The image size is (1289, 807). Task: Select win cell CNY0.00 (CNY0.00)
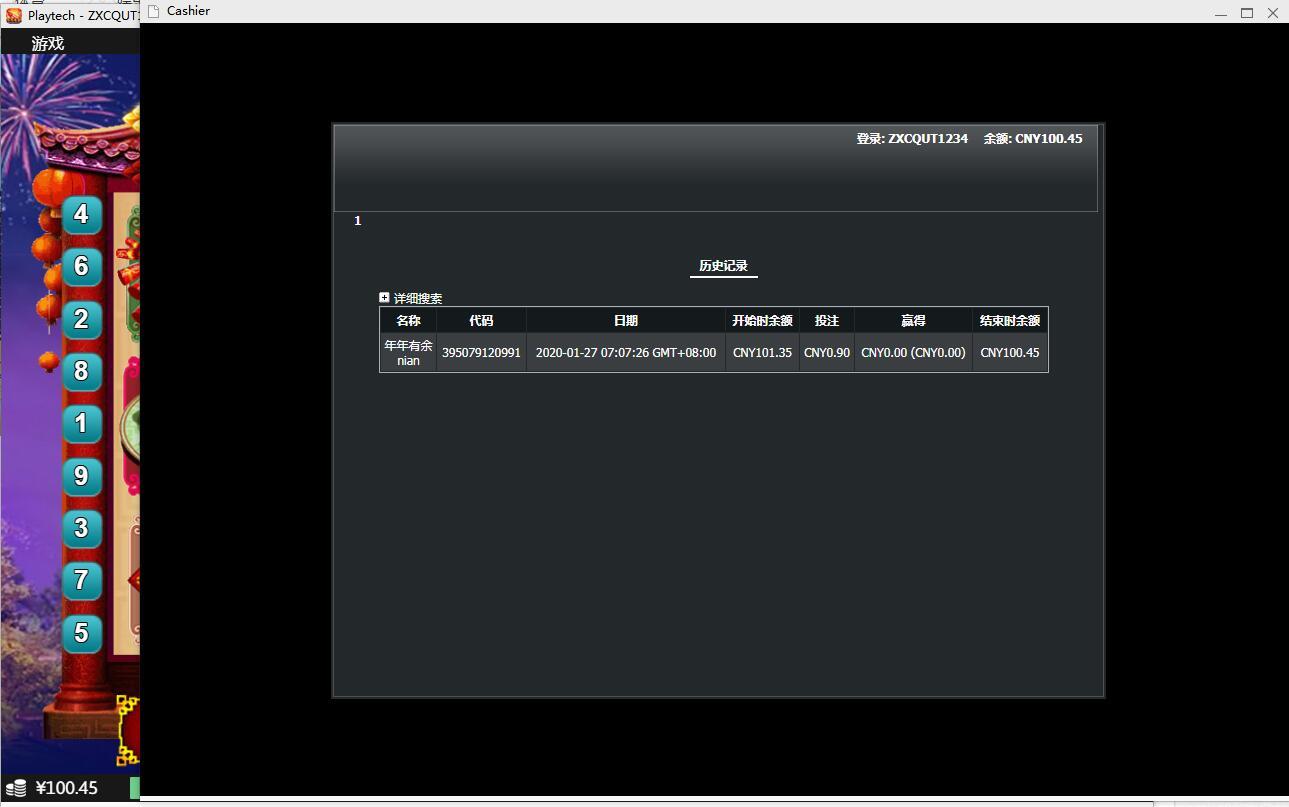pos(913,353)
